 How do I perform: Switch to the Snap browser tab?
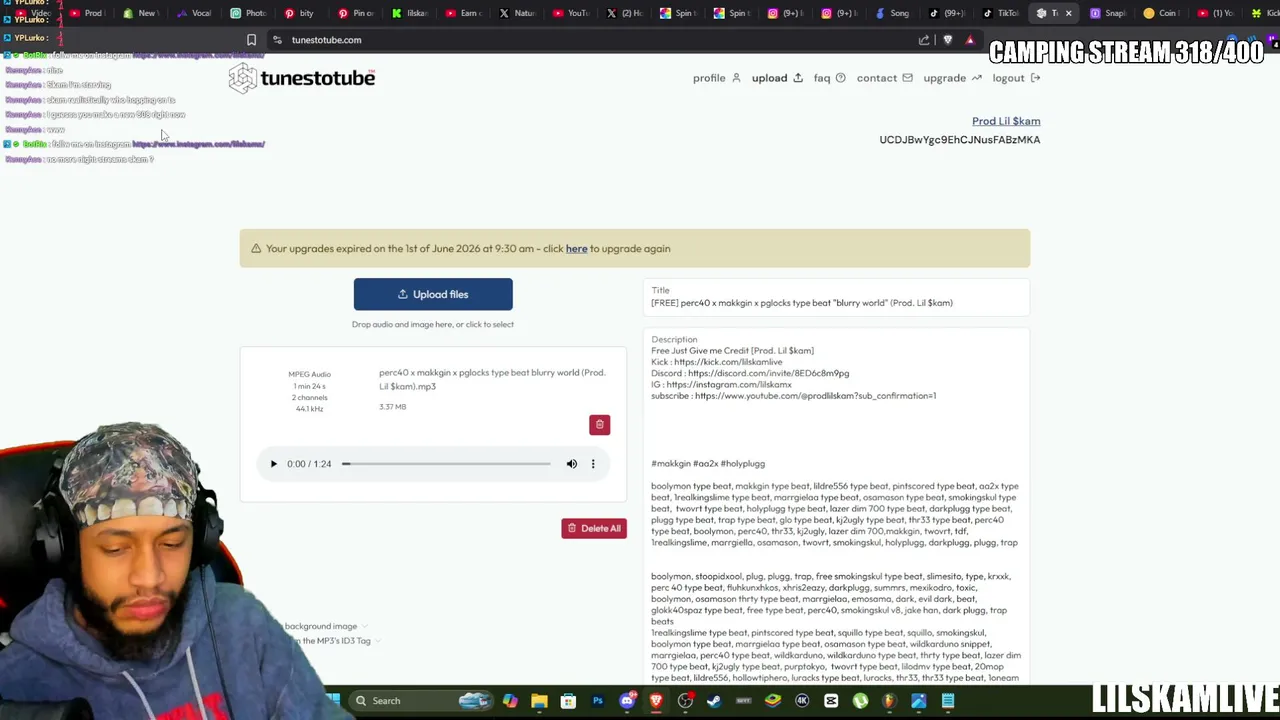(x=1108, y=13)
